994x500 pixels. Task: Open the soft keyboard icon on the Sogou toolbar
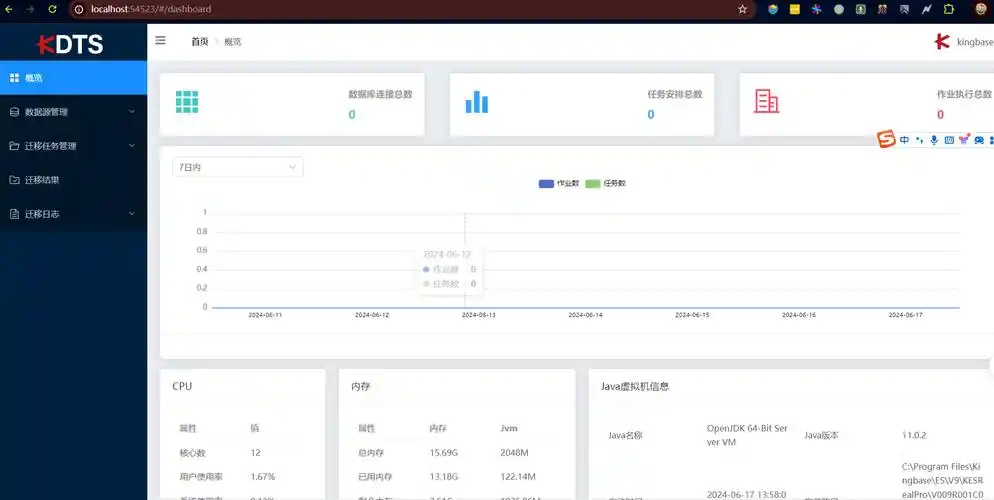(949, 140)
